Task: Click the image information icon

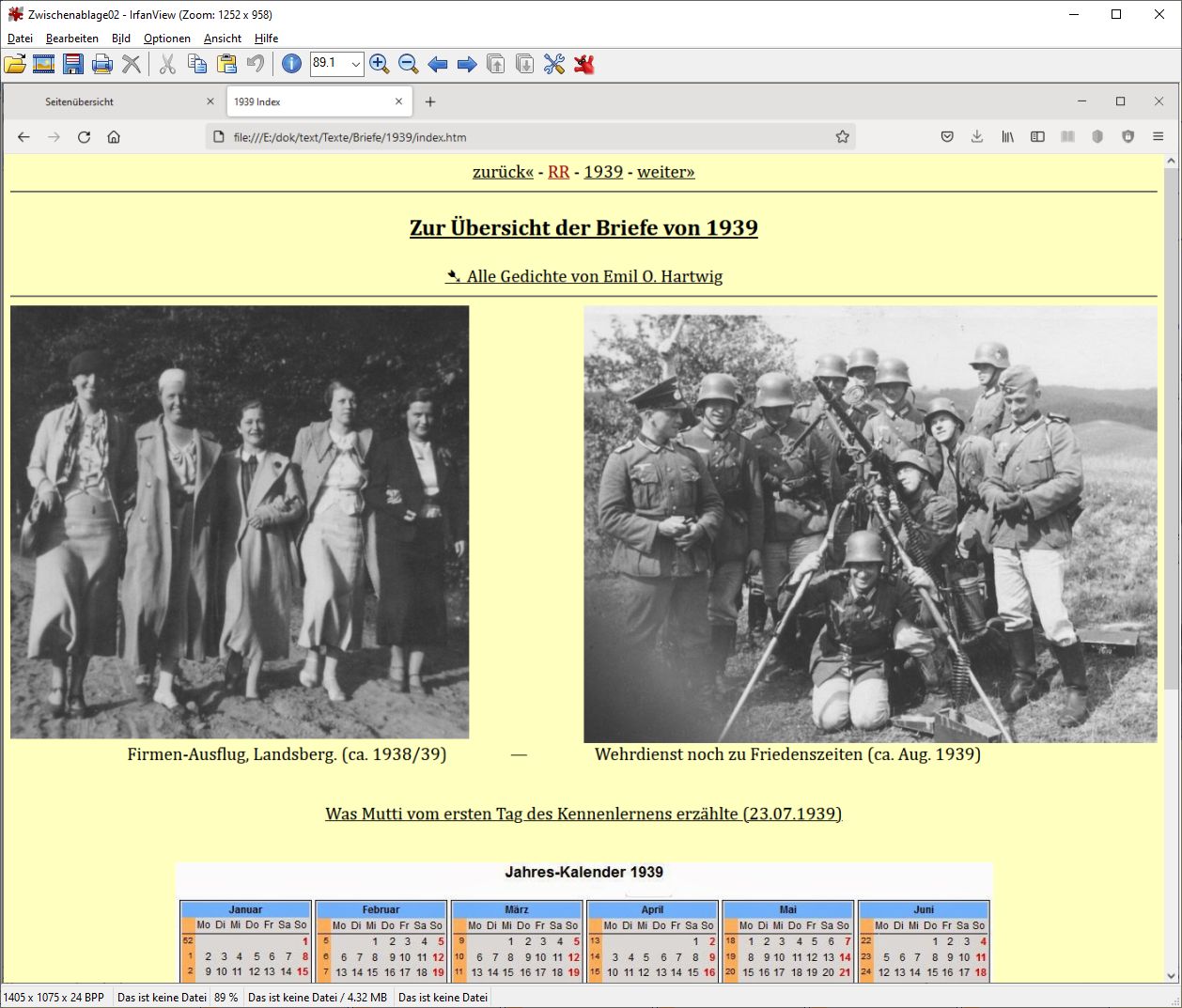Action: click(291, 64)
